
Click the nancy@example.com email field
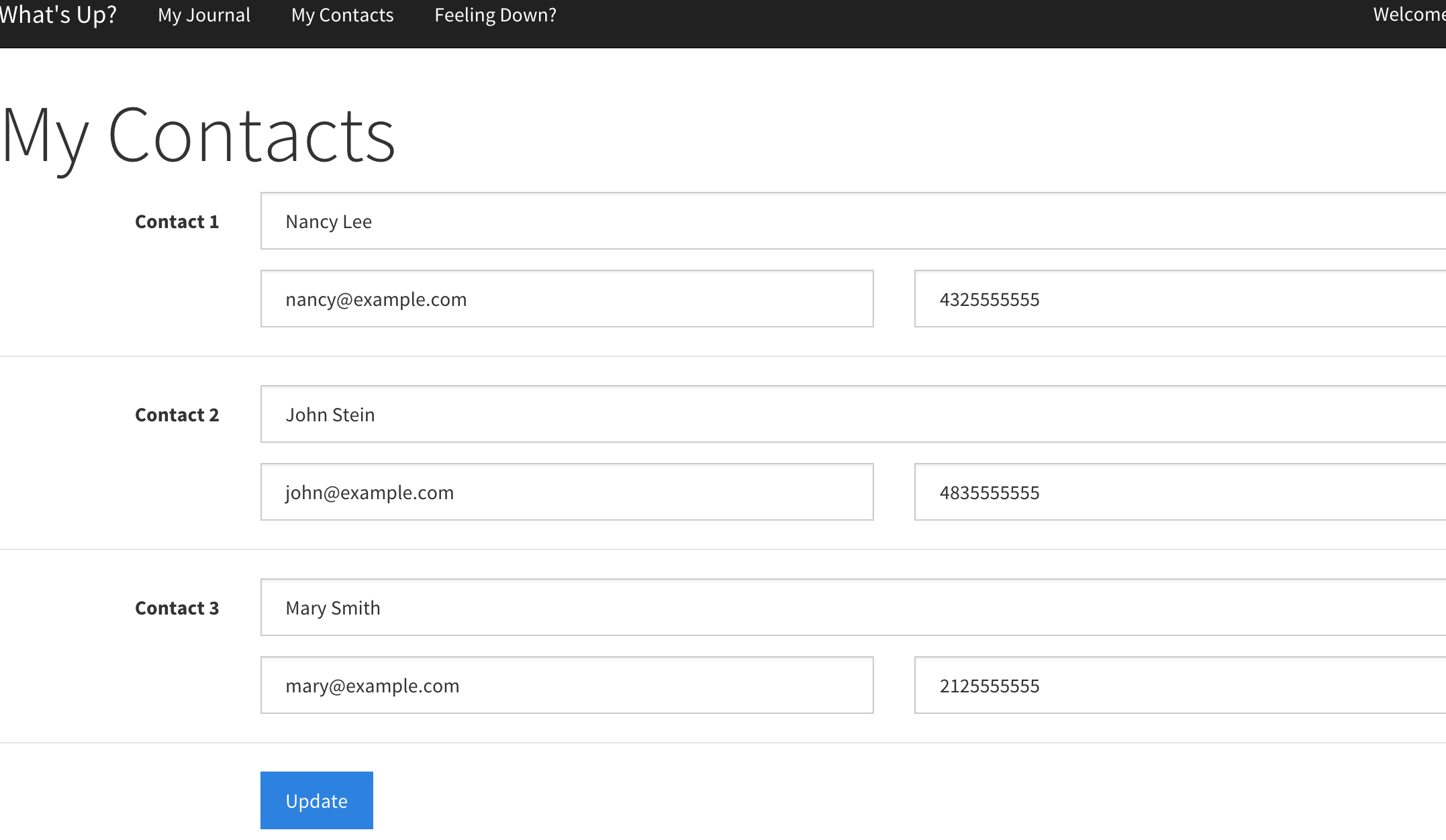click(567, 299)
